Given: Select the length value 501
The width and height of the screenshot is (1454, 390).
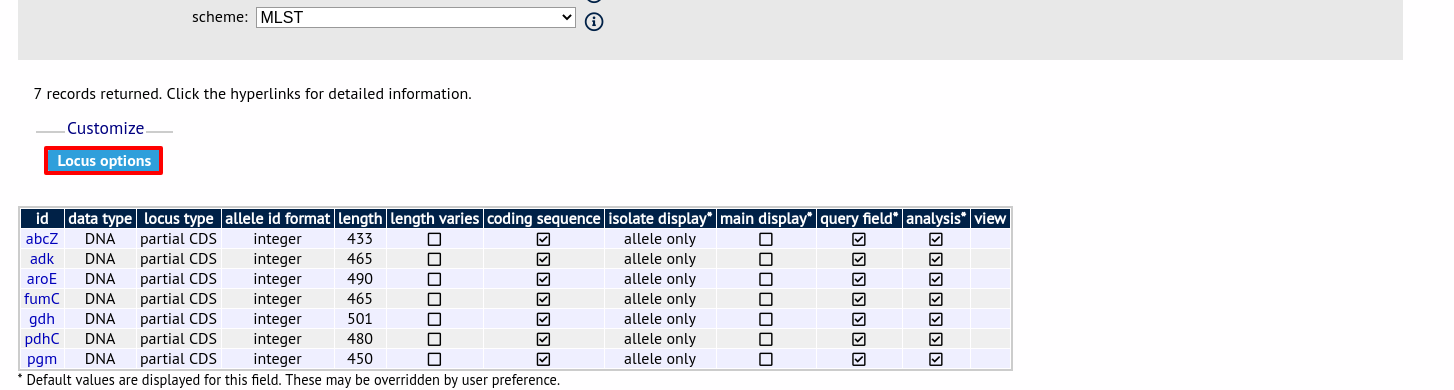Looking at the screenshot, I should (360, 319).
